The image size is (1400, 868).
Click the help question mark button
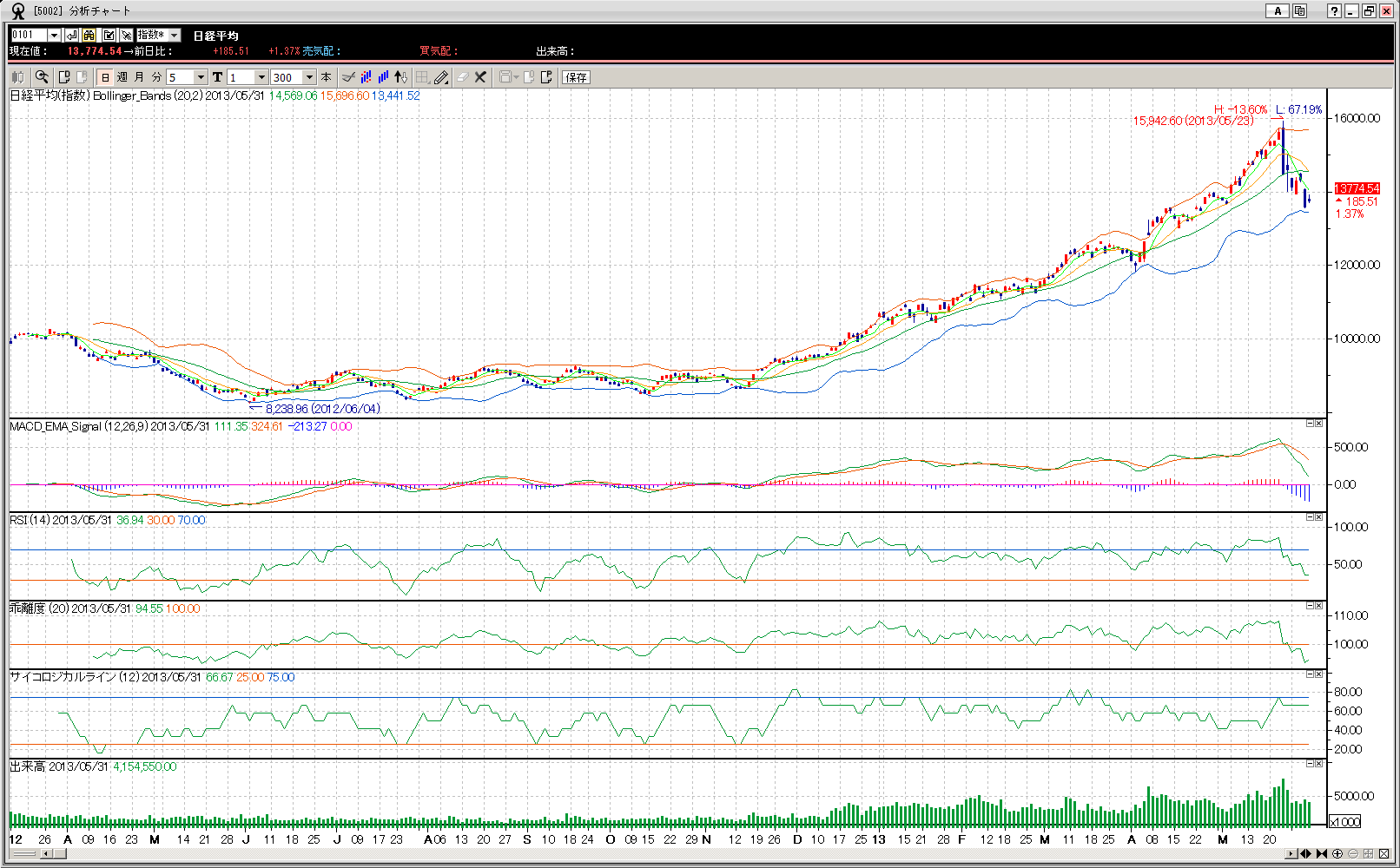coord(1334,11)
